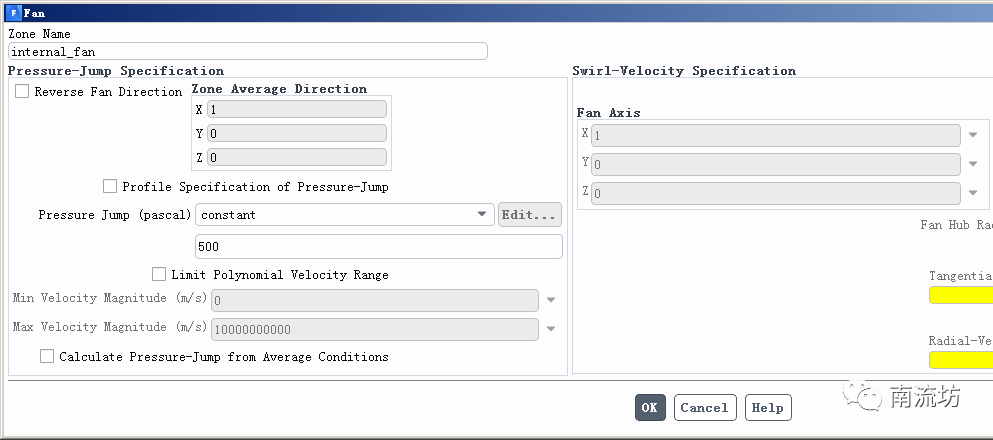Enable Calculate Pressure-Jump from Average Conditions
Viewport: 993px width, 440px height.
click(47, 357)
